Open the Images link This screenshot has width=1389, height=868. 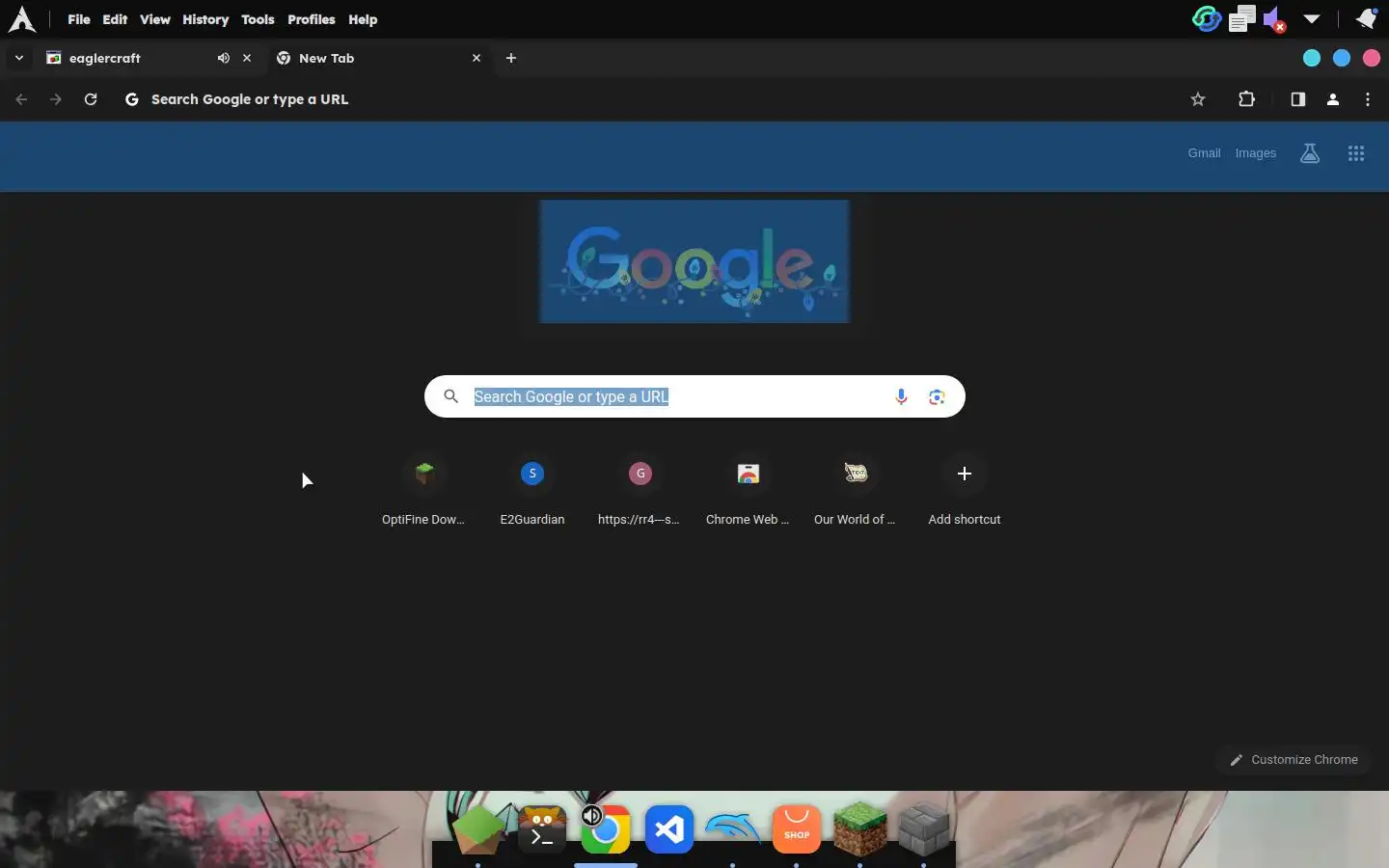[1256, 153]
